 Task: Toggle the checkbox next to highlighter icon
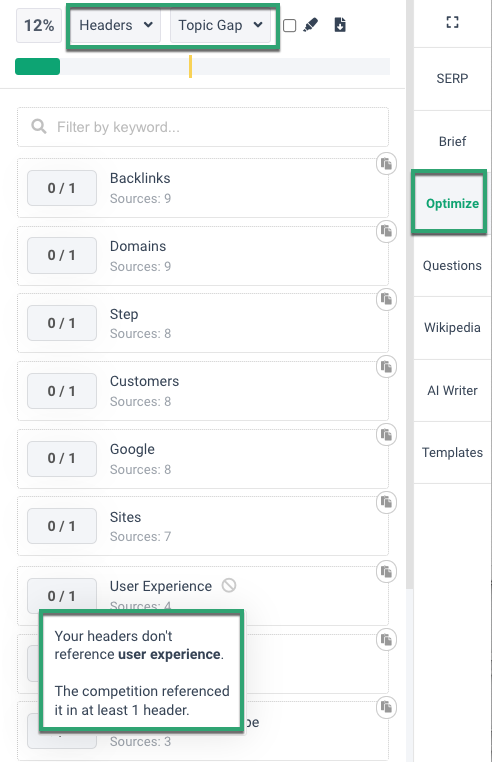(289, 25)
